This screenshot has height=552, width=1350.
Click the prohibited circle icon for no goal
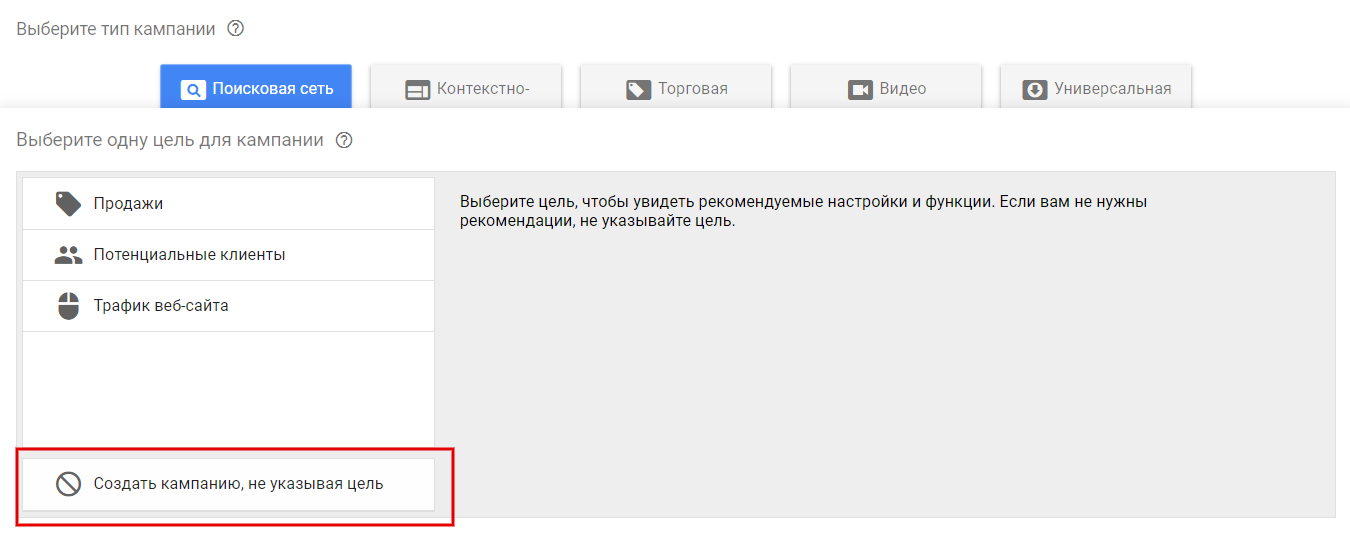point(68,485)
